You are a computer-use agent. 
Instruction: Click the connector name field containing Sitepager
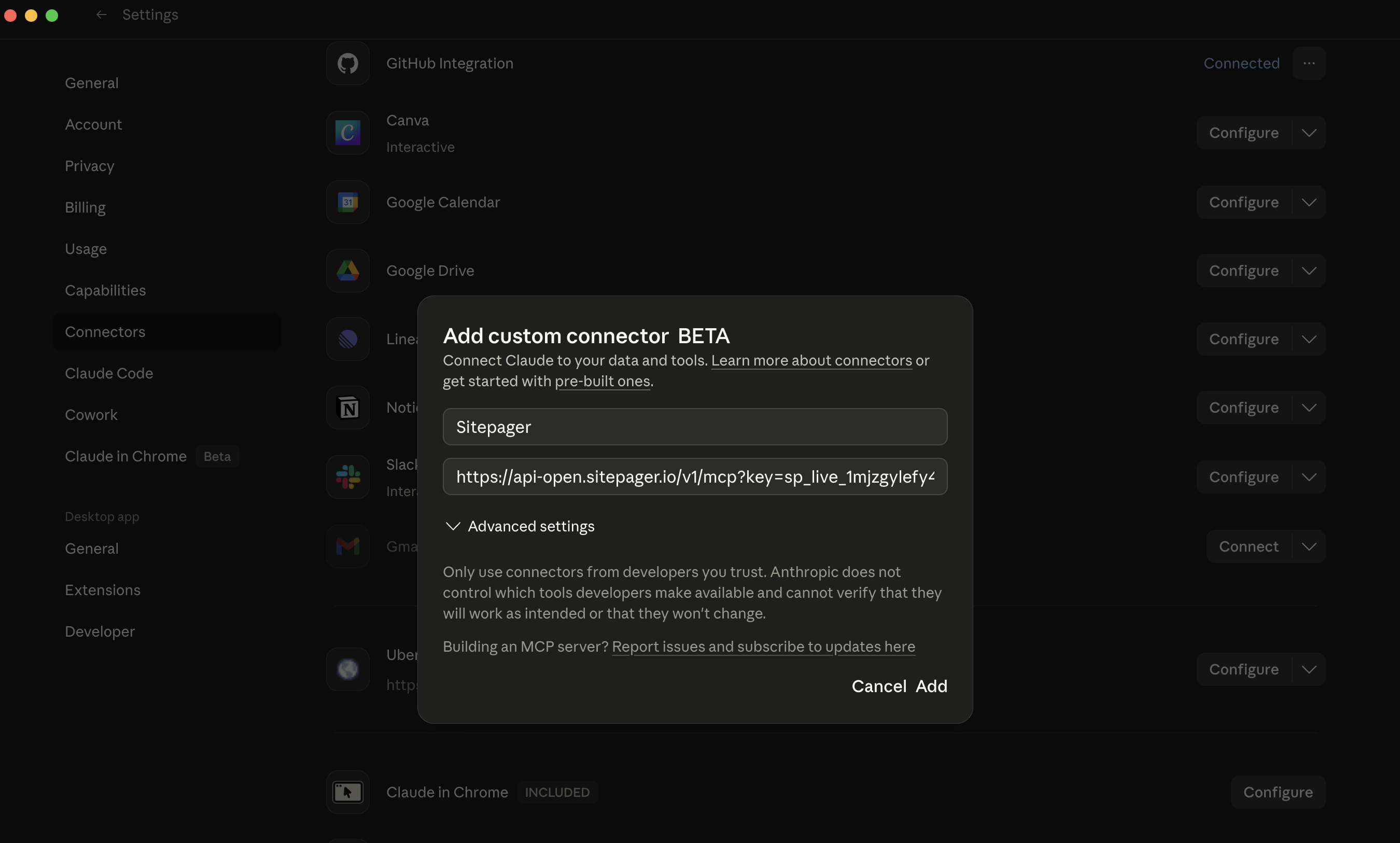(695, 427)
